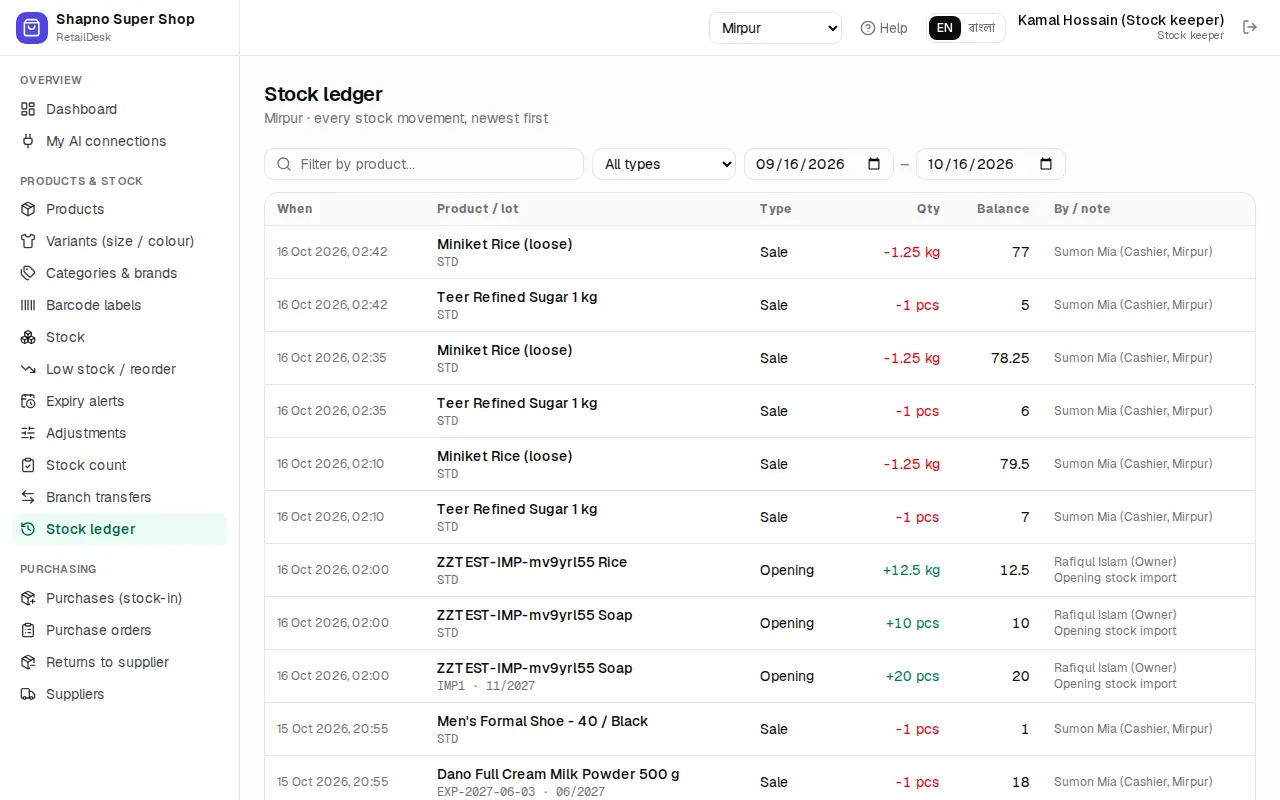The height and width of the screenshot is (800, 1280).
Task: Click the My AI connections plug icon
Action: (28, 141)
